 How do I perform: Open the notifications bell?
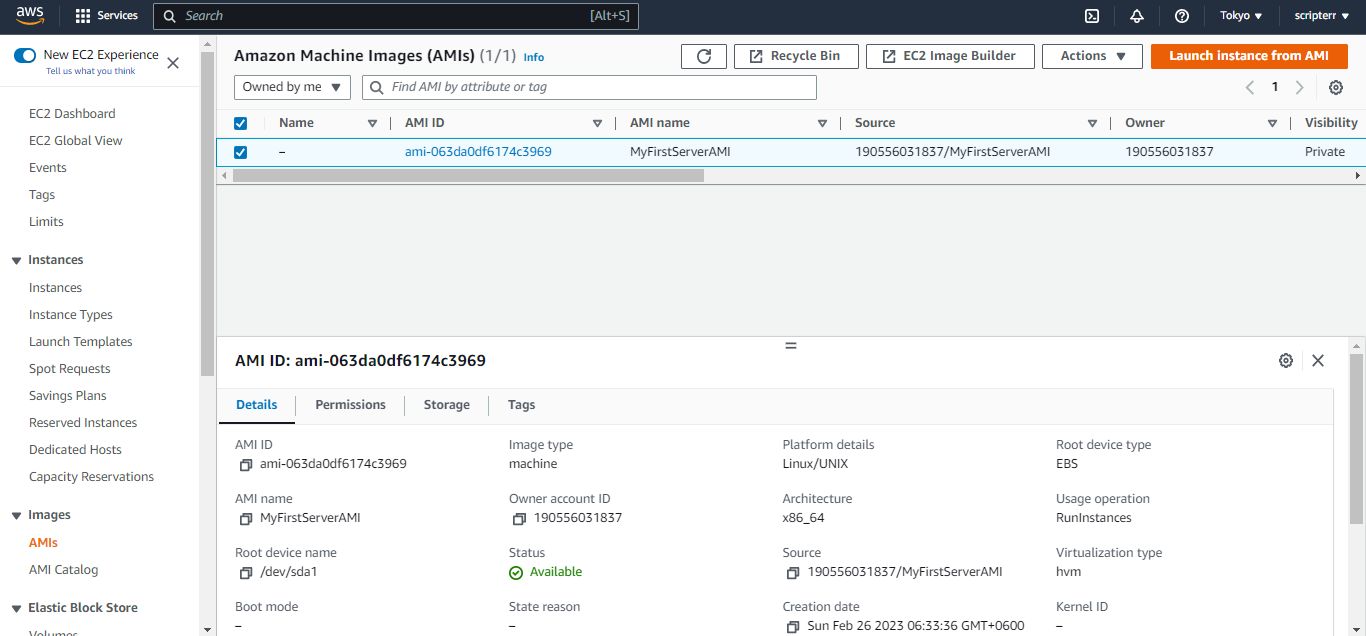[1137, 16]
